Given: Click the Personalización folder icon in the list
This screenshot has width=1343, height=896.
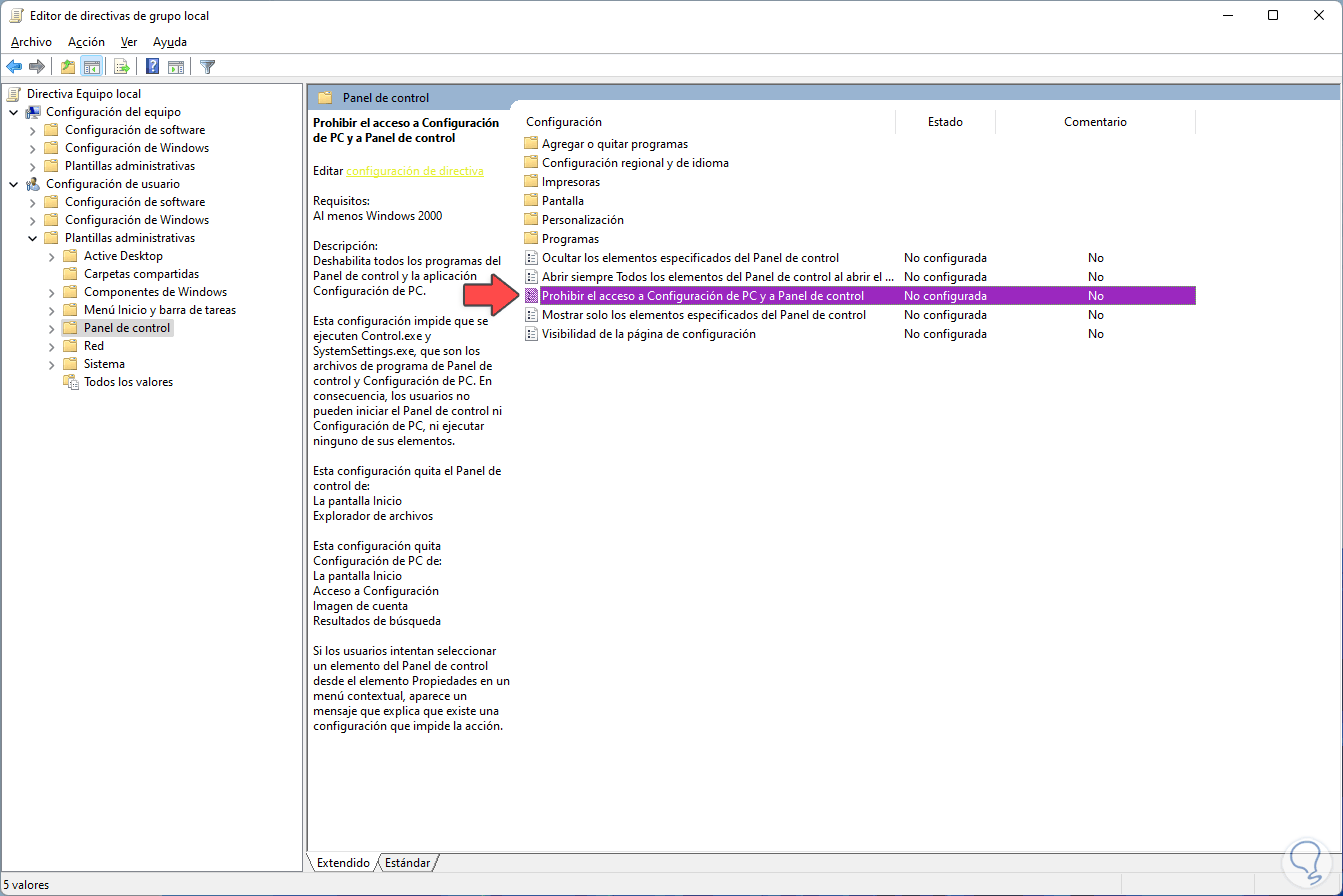Looking at the screenshot, I should [531, 220].
